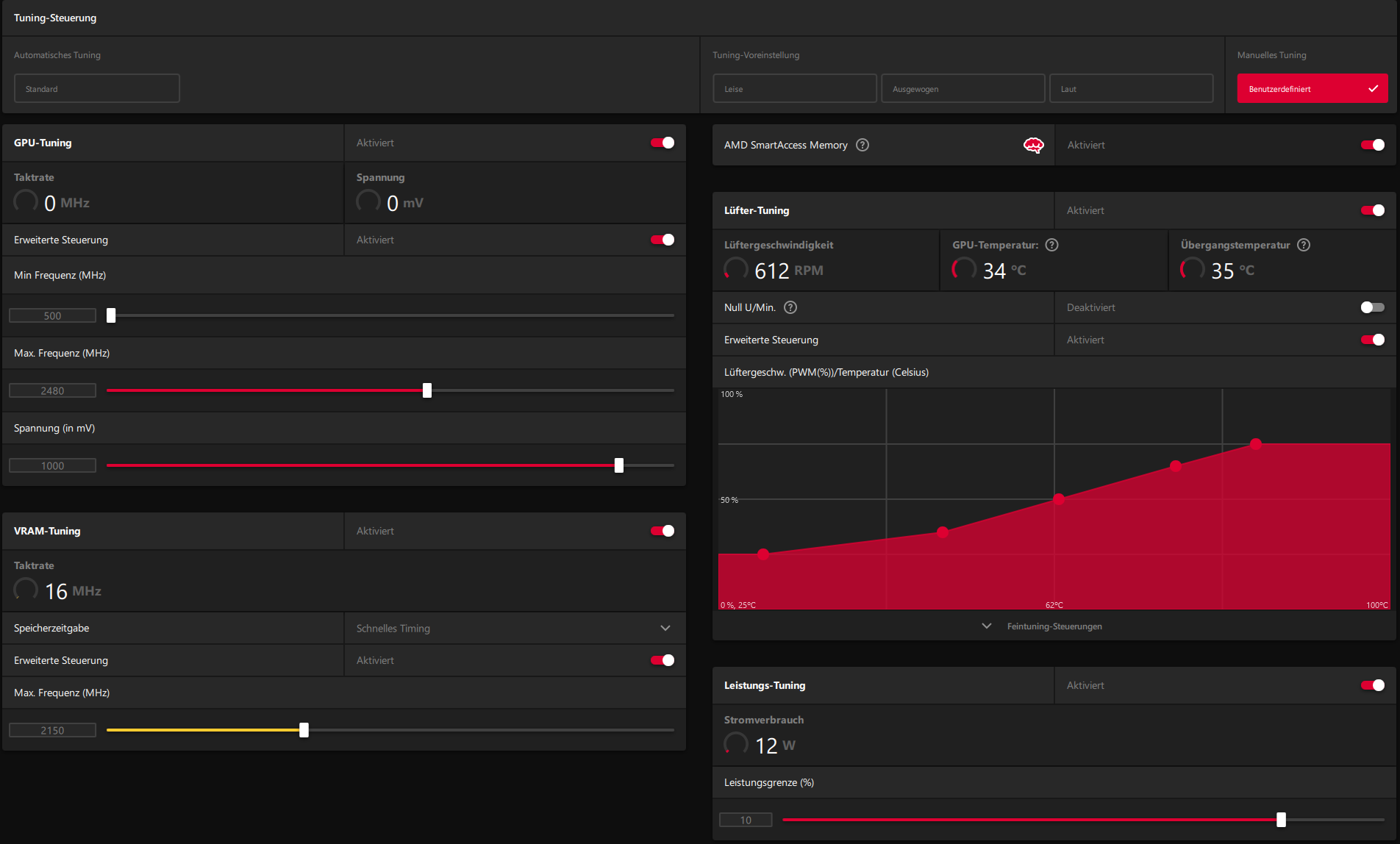
Task: Click VRAM Max. Frequenz slider handle
Action: pos(304,730)
